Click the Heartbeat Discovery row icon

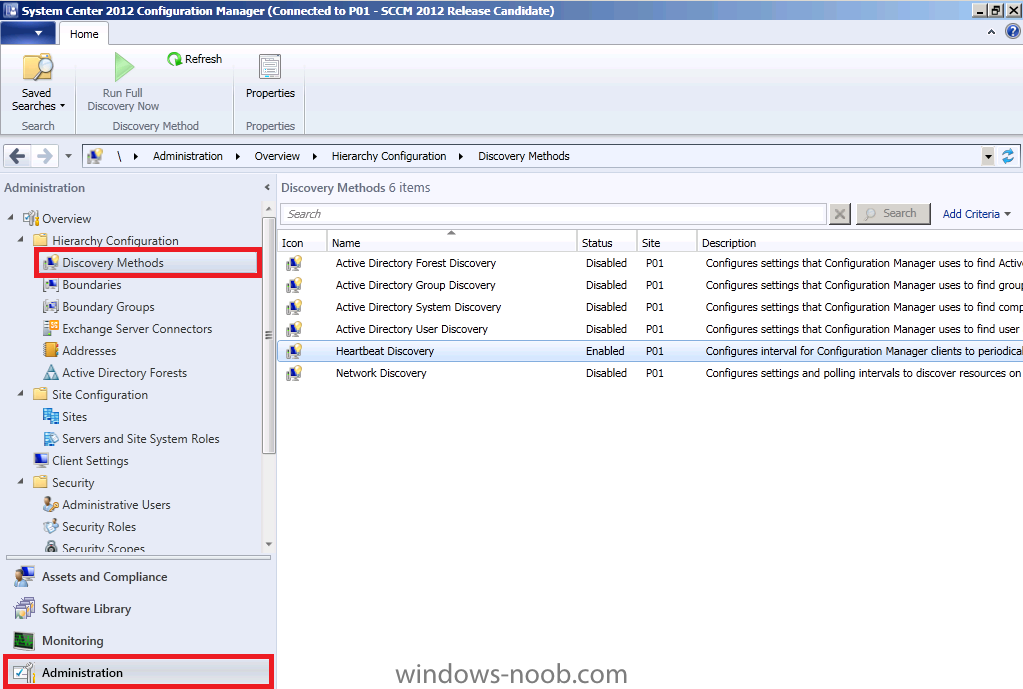tap(294, 351)
